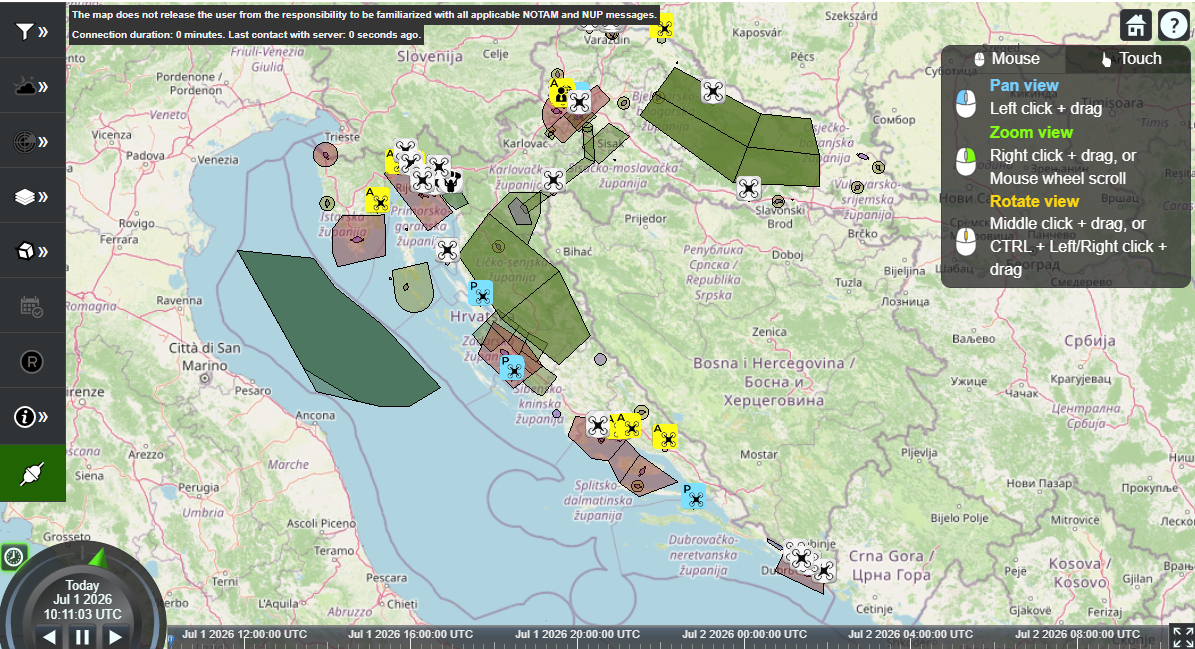Expand the weather menu with cloud icon
This screenshot has width=1195, height=649.
point(32,86)
